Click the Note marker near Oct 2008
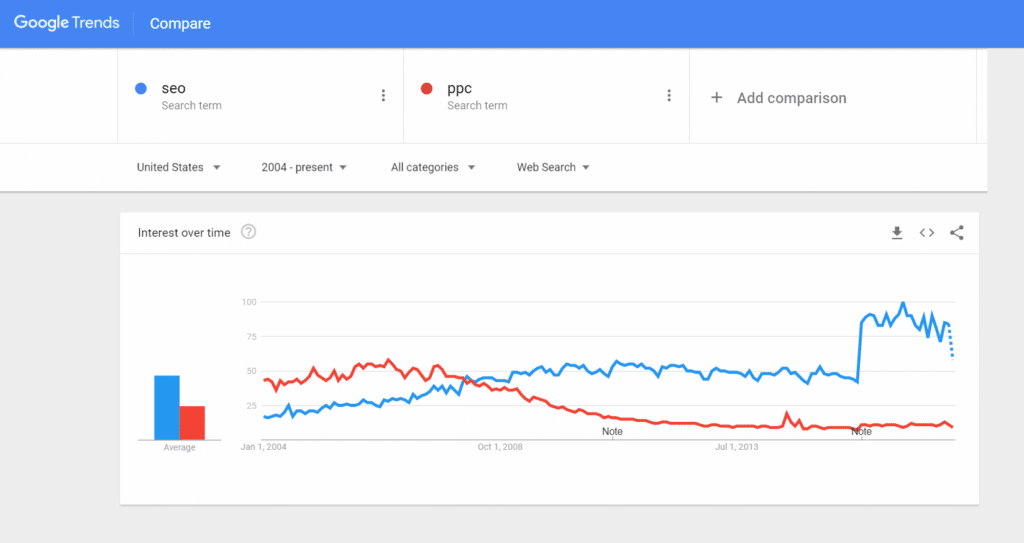The height and width of the screenshot is (543, 1024). point(612,431)
